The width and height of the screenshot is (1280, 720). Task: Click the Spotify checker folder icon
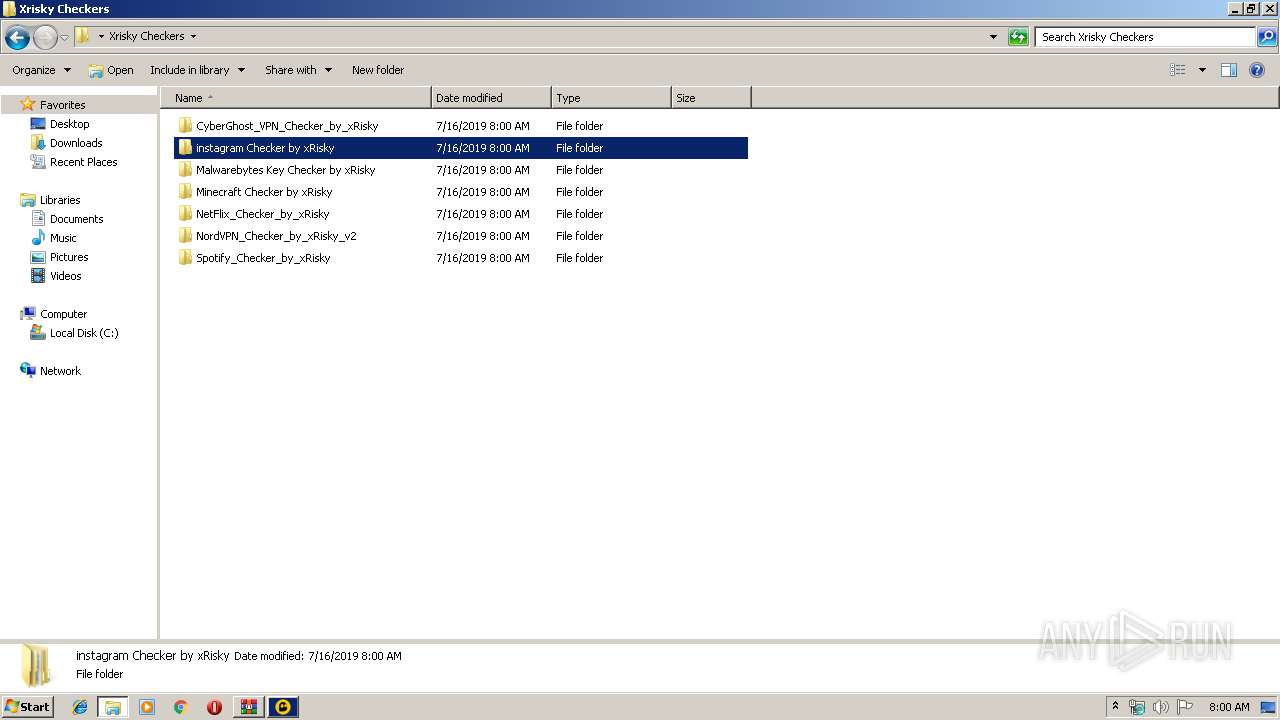[185, 258]
